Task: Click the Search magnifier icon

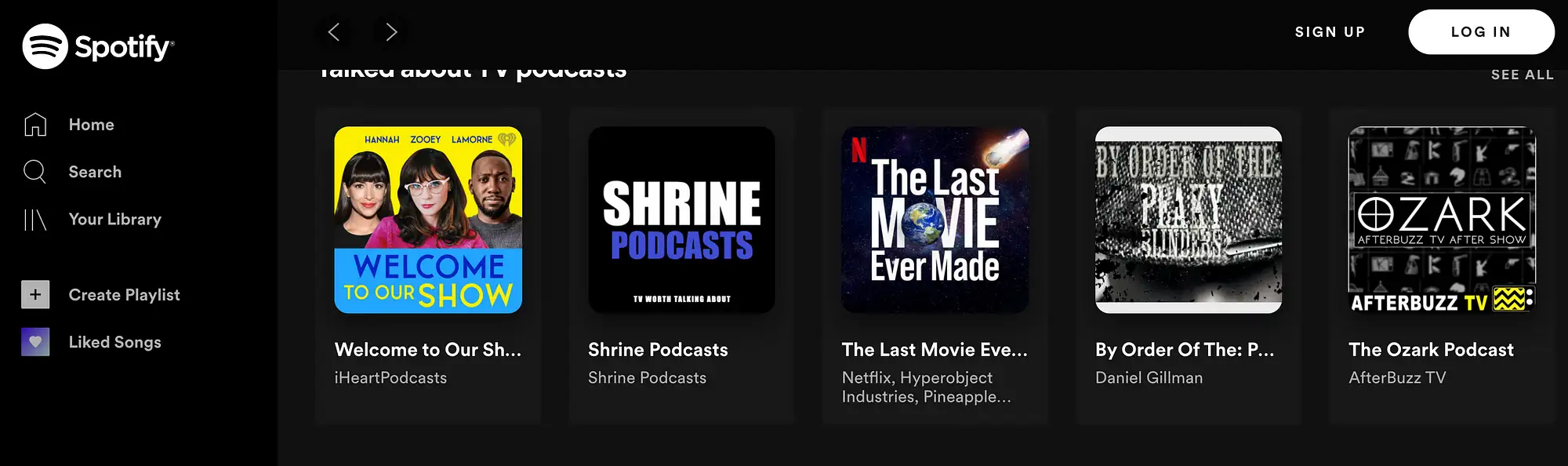Action: point(35,172)
